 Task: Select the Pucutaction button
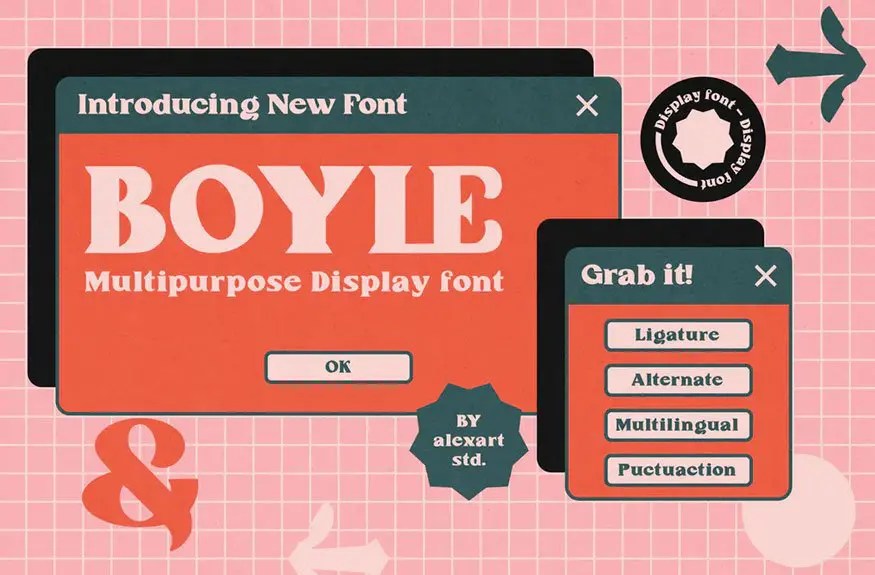679,470
